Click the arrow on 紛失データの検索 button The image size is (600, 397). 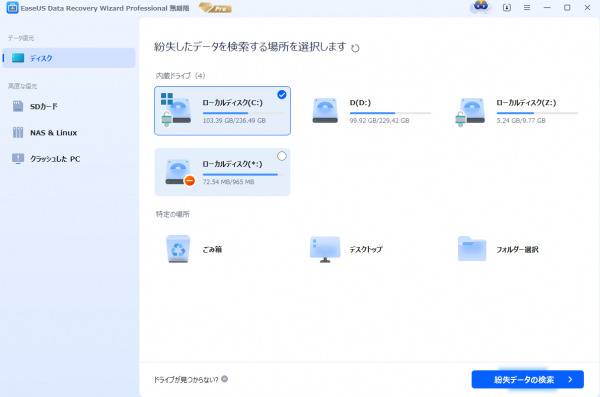[570, 379]
